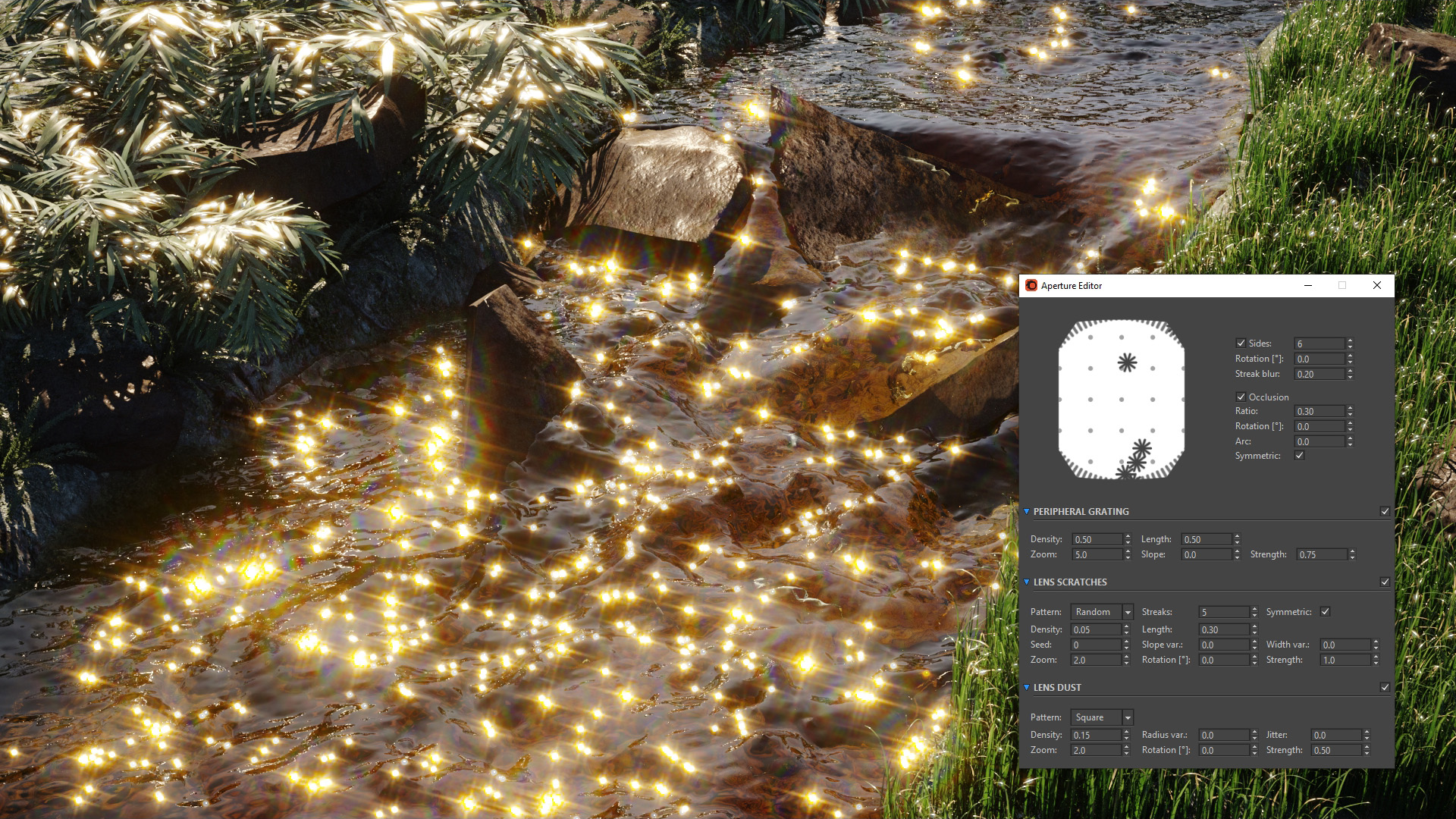Screen dimensions: 1456x819
Task: Click the Streak blur value field
Action: pos(1319,375)
